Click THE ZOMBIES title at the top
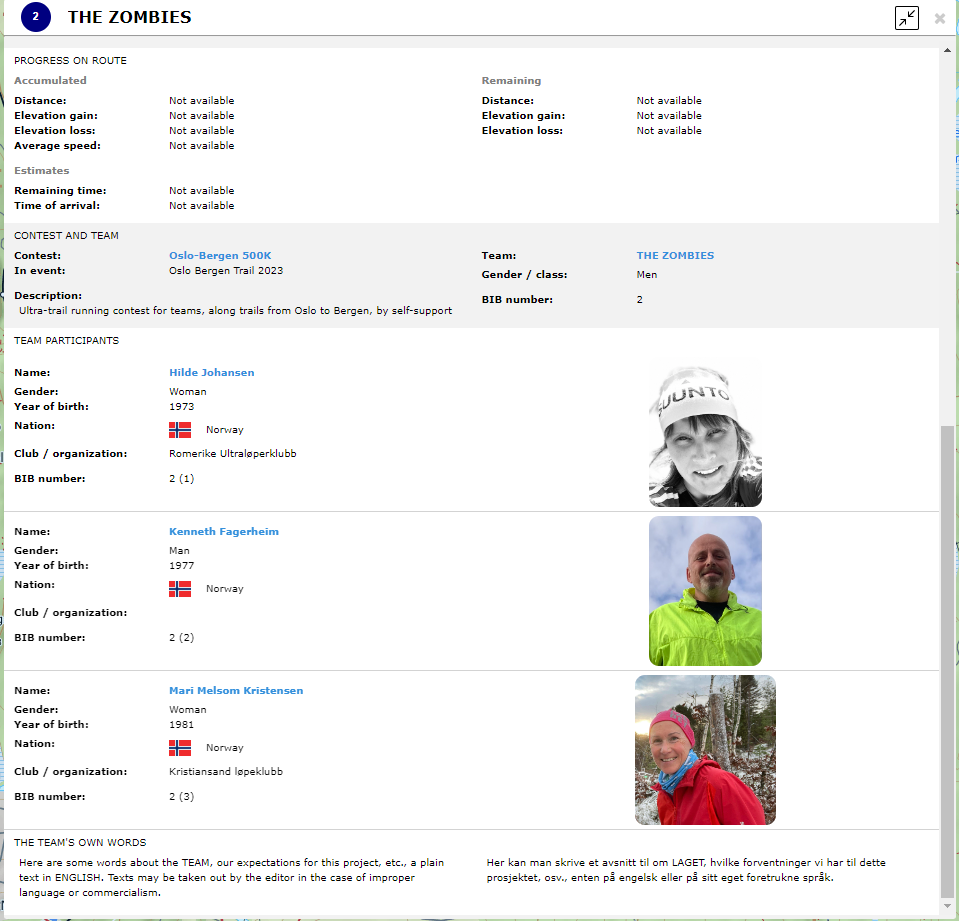This screenshot has height=921, width=959. click(130, 17)
